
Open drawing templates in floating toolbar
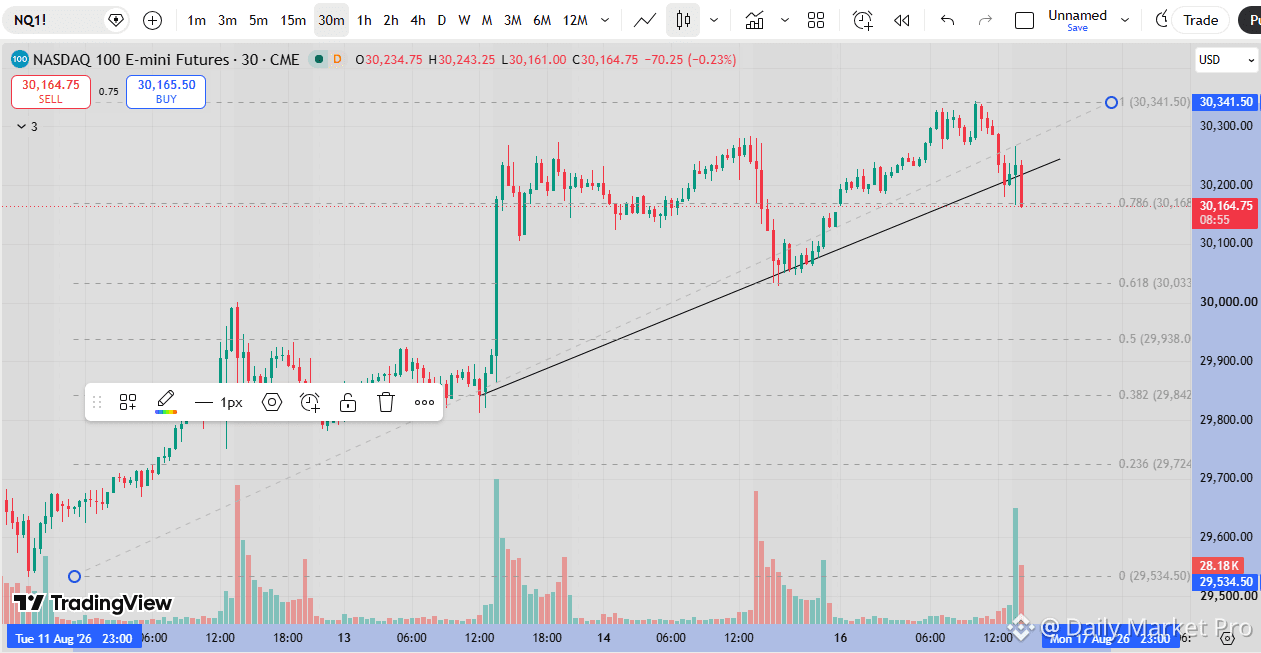click(x=127, y=402)
